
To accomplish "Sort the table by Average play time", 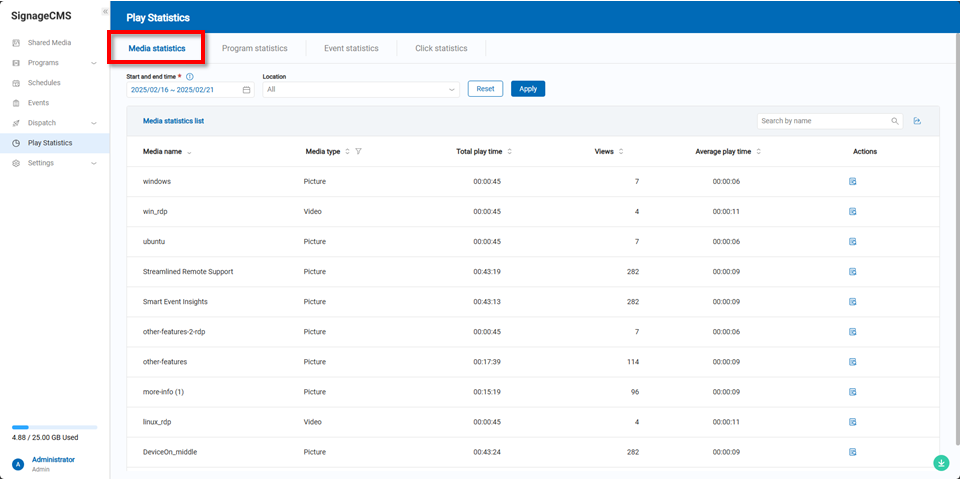I will [758, 152].
